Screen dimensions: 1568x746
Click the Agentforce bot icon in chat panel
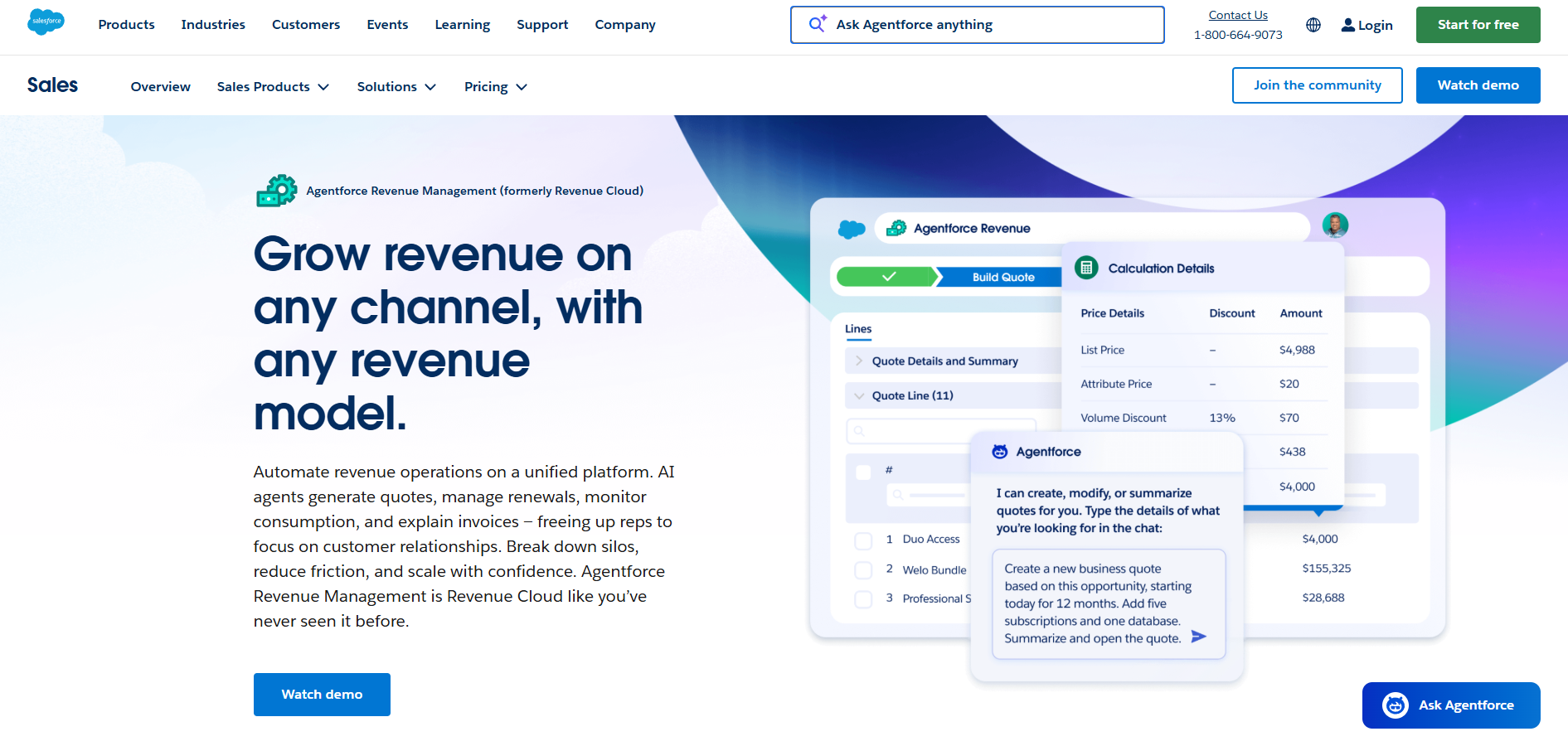click(1000, 452)
